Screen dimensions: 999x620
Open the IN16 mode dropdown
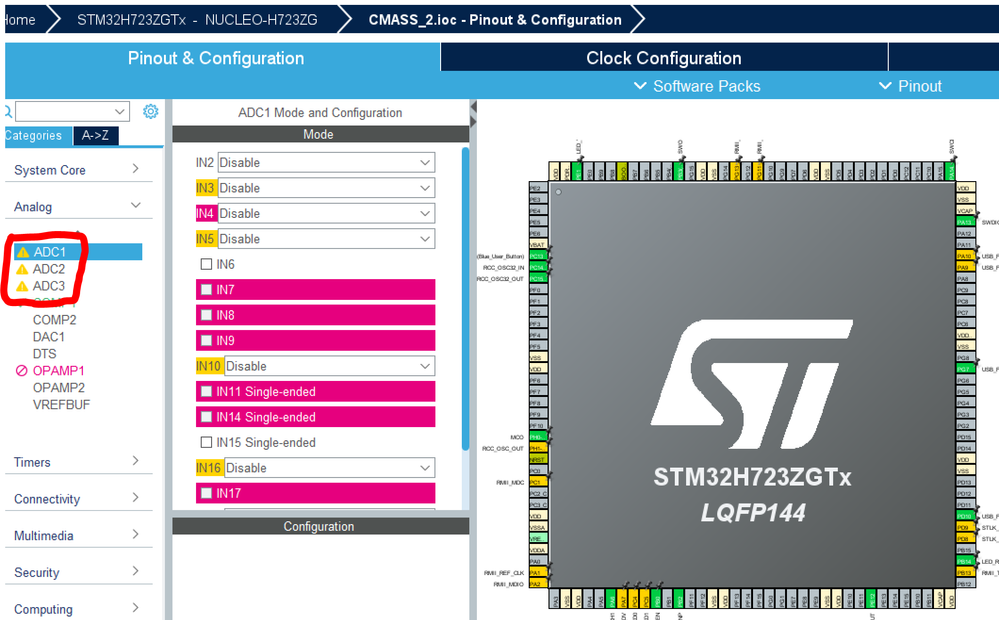[330, 468]
